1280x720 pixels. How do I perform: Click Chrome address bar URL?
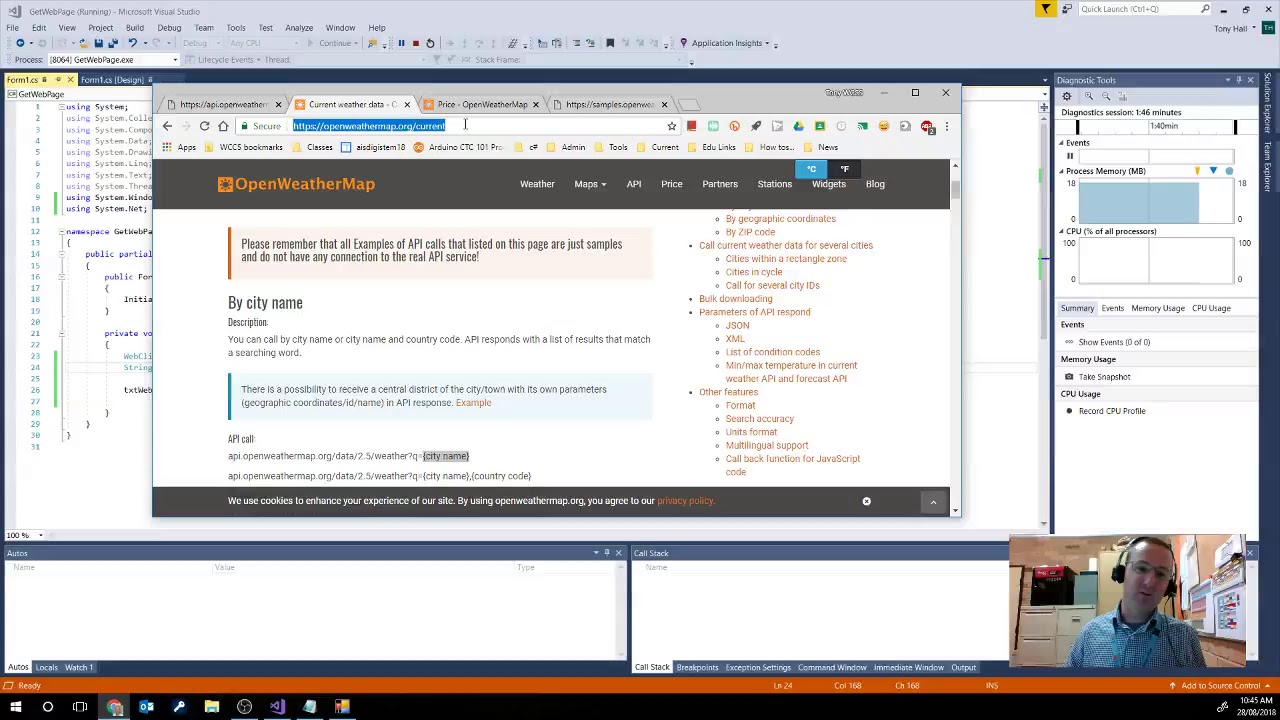369,126
